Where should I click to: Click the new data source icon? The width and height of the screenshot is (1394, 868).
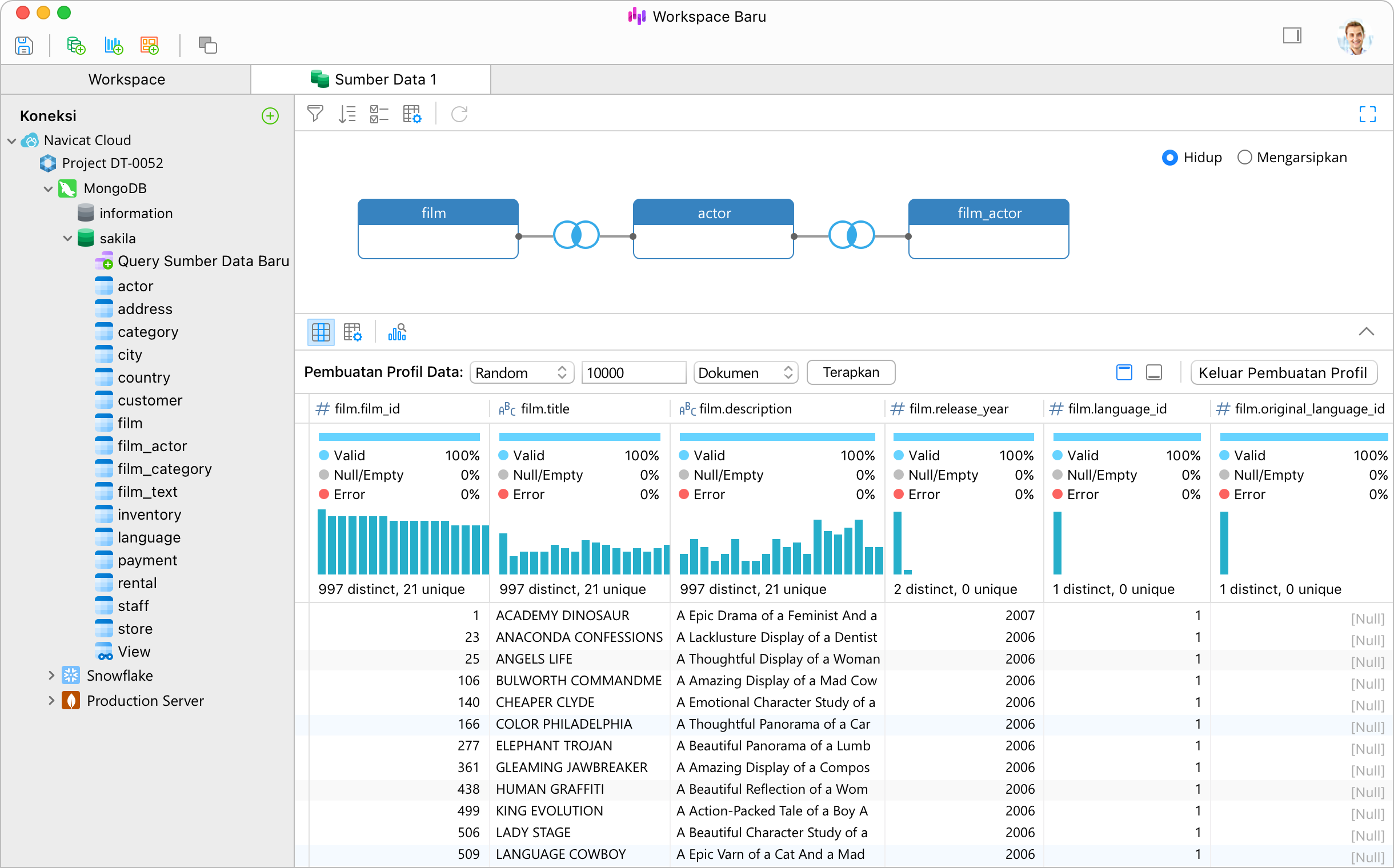[76, 45]
